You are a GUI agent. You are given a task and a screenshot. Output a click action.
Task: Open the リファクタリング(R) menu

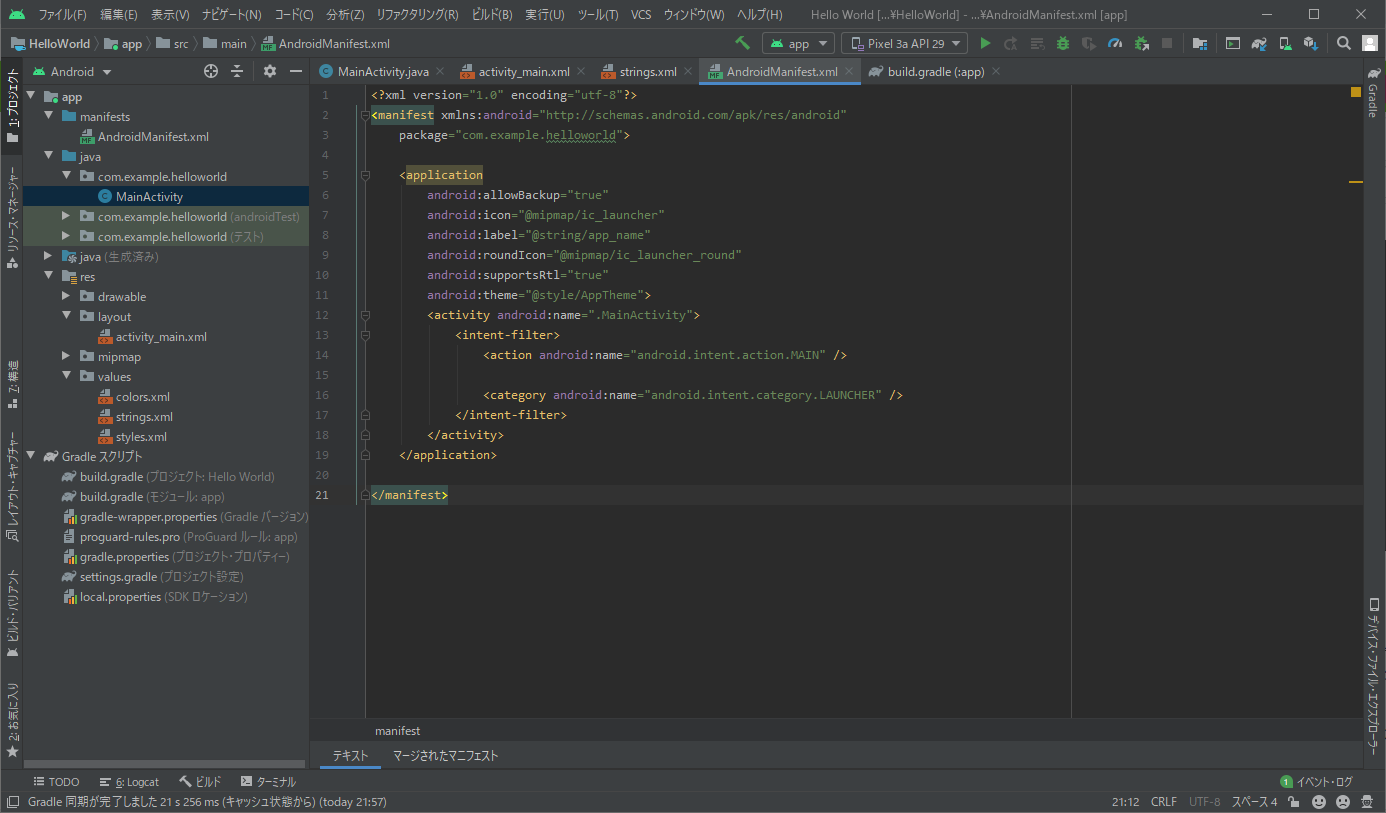click(x=417, y=15)
